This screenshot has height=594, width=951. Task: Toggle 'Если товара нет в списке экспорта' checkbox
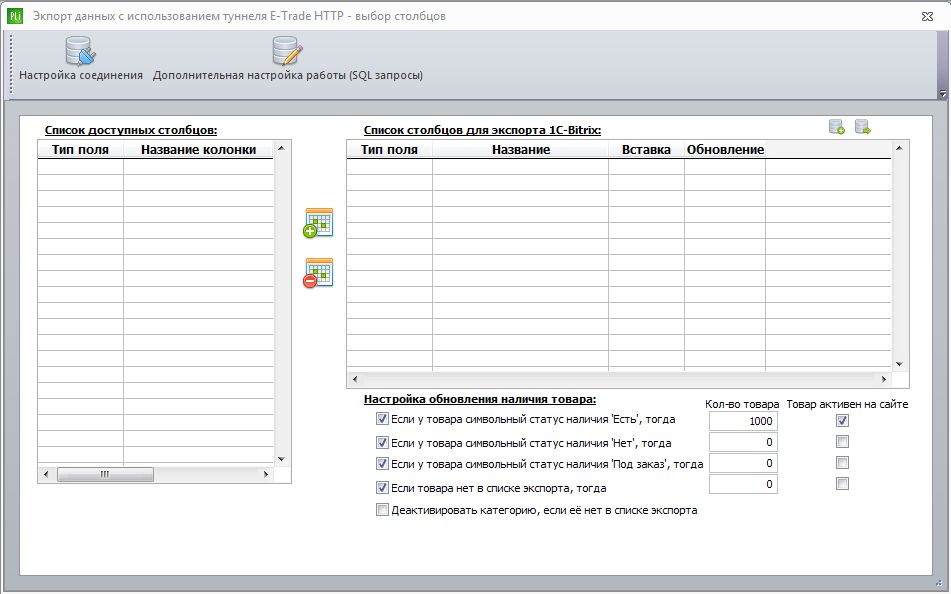382,487
